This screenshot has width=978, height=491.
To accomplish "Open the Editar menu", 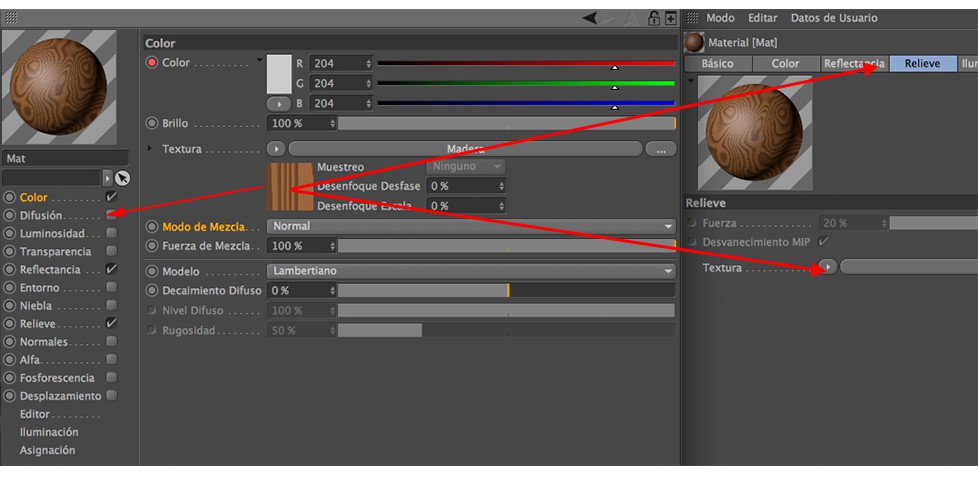I will 762,18.
